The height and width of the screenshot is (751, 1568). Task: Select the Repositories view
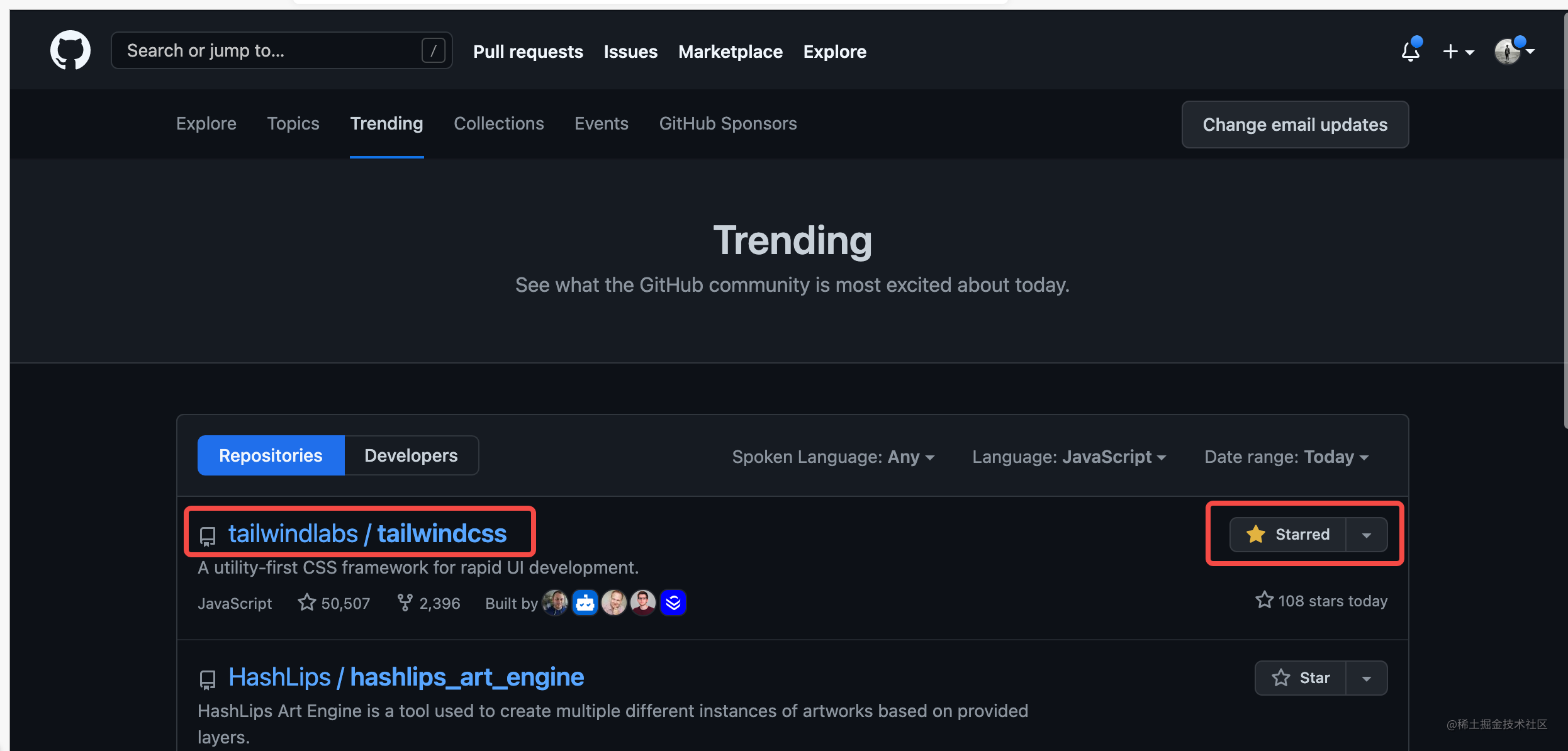coord(271,455)
